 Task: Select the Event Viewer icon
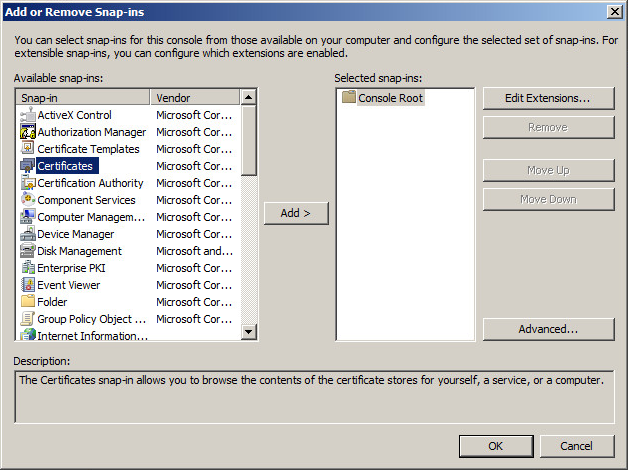tap(27, 285)
